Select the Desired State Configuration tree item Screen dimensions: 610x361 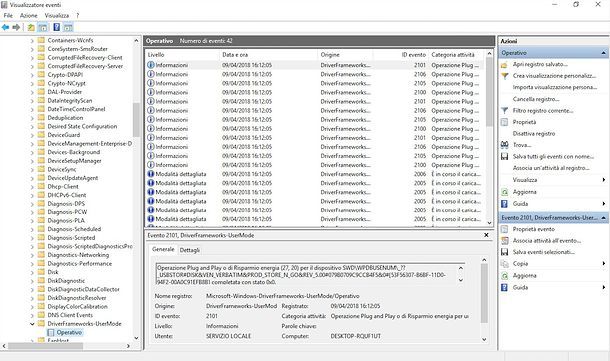[x=82, y=126]
